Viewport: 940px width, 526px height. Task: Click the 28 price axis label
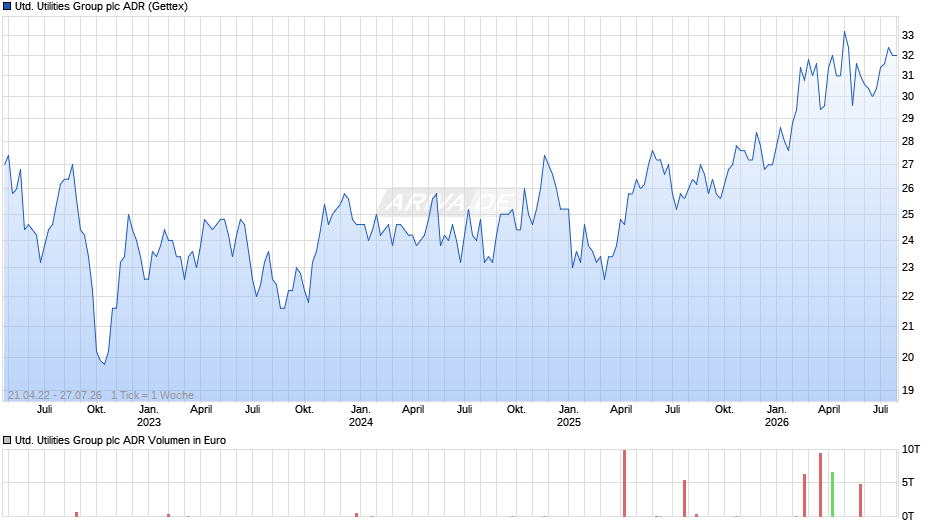coord(908,142)
